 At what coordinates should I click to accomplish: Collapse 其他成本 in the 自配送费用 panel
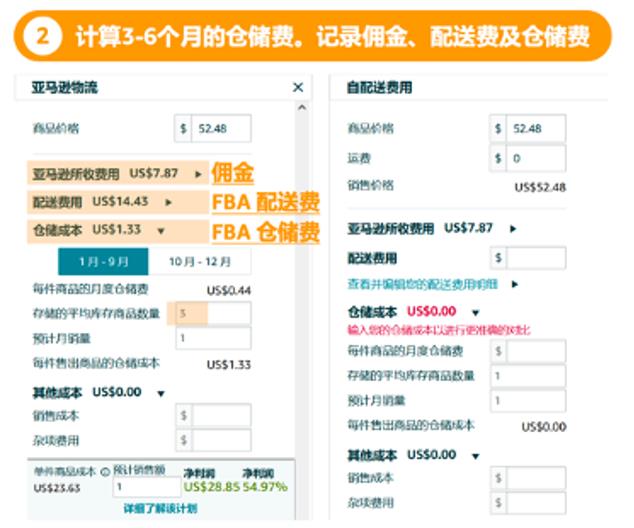pos(475,455)
